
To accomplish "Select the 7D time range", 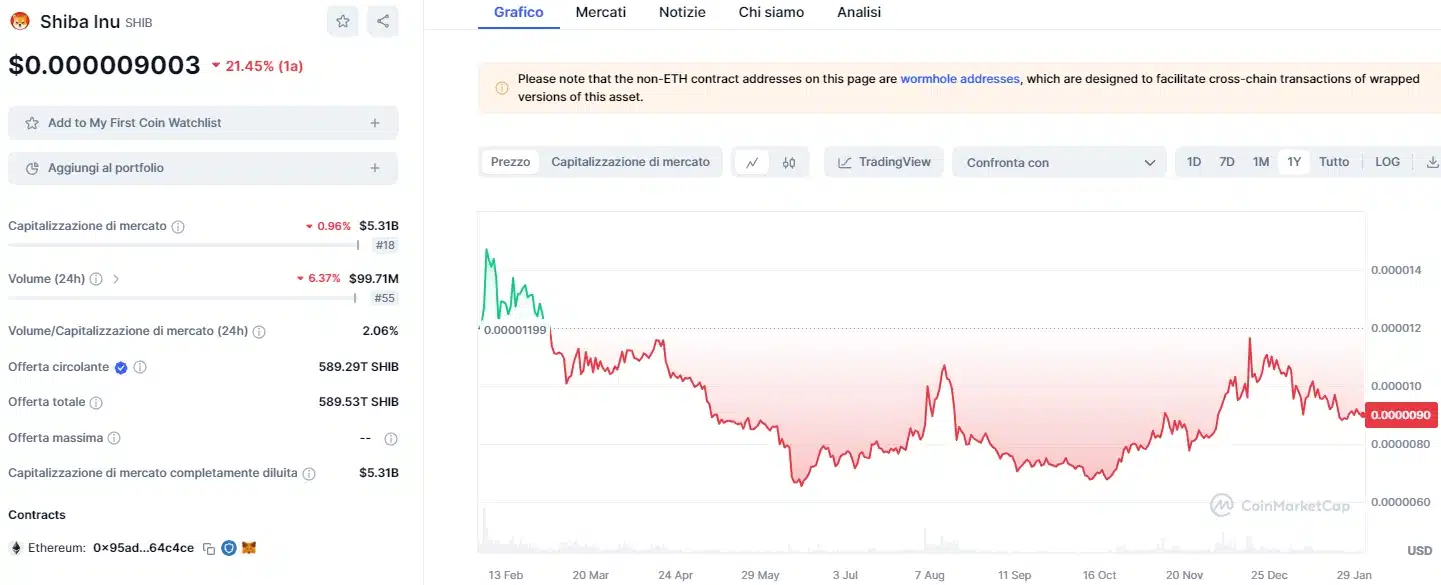I will click(1227, 162).
